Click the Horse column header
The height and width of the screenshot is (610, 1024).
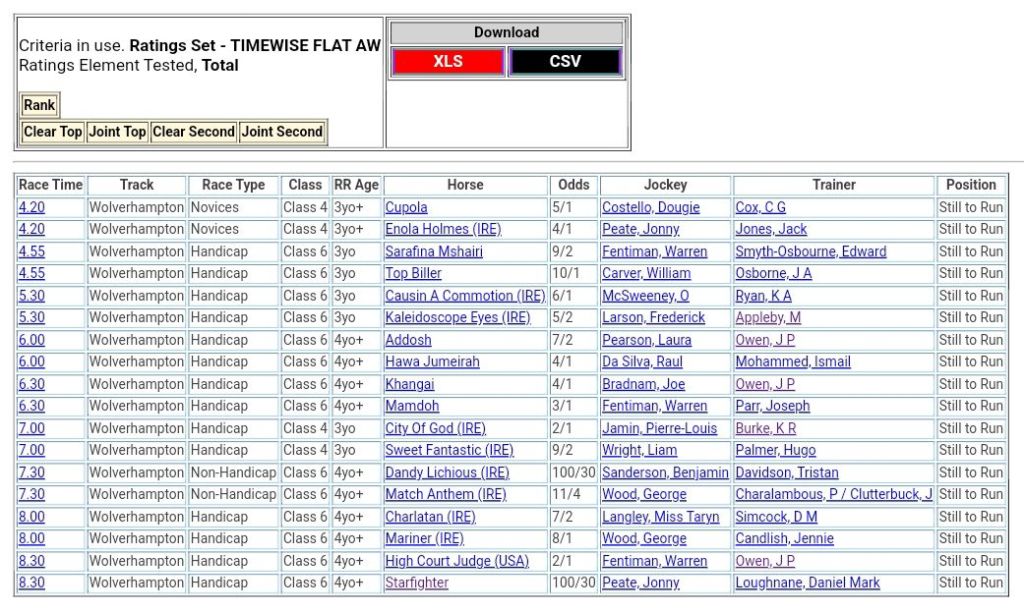pos(465,185)
